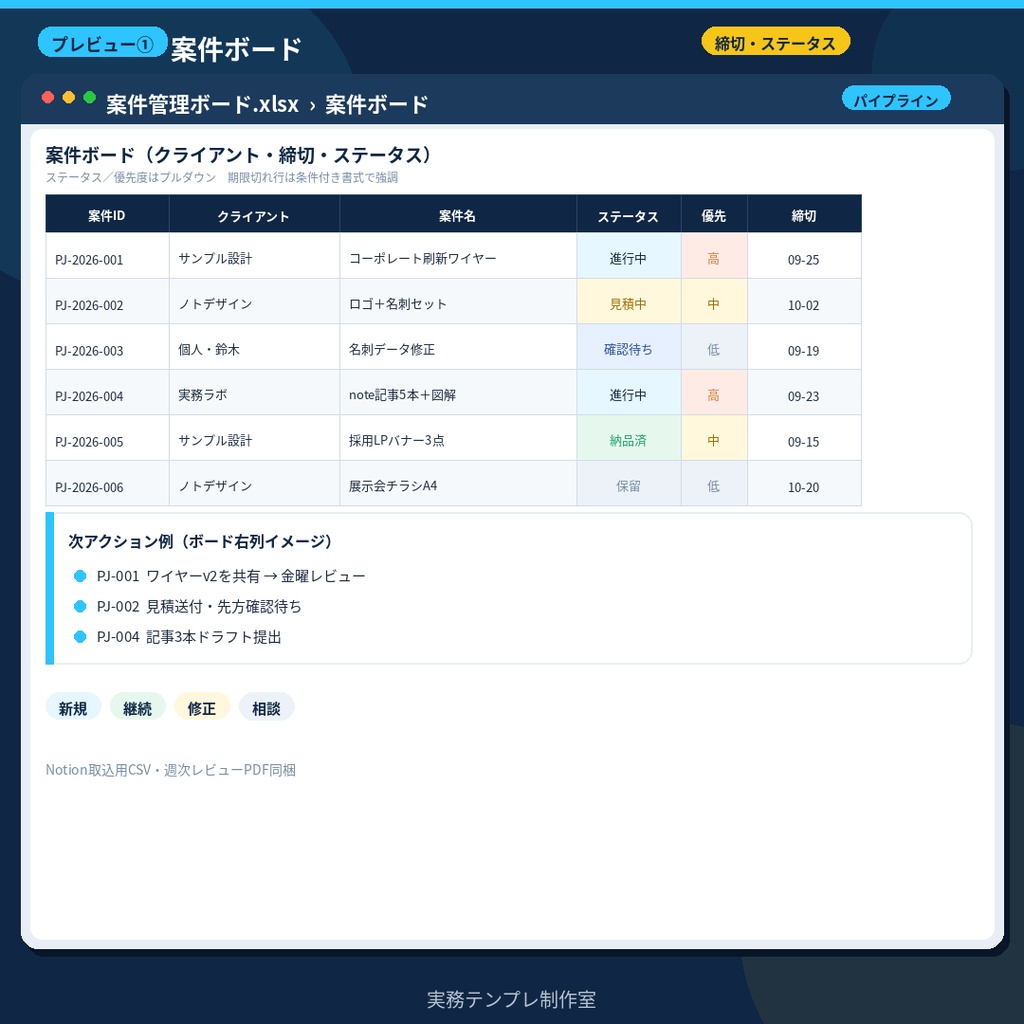Select the 新規 tag chip
The width and height of the screenshot is (1024, 1024).
[73, 708]
